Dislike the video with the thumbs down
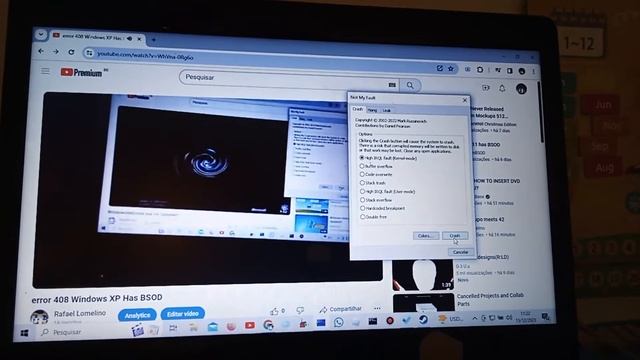 click(x=300, y=310)
